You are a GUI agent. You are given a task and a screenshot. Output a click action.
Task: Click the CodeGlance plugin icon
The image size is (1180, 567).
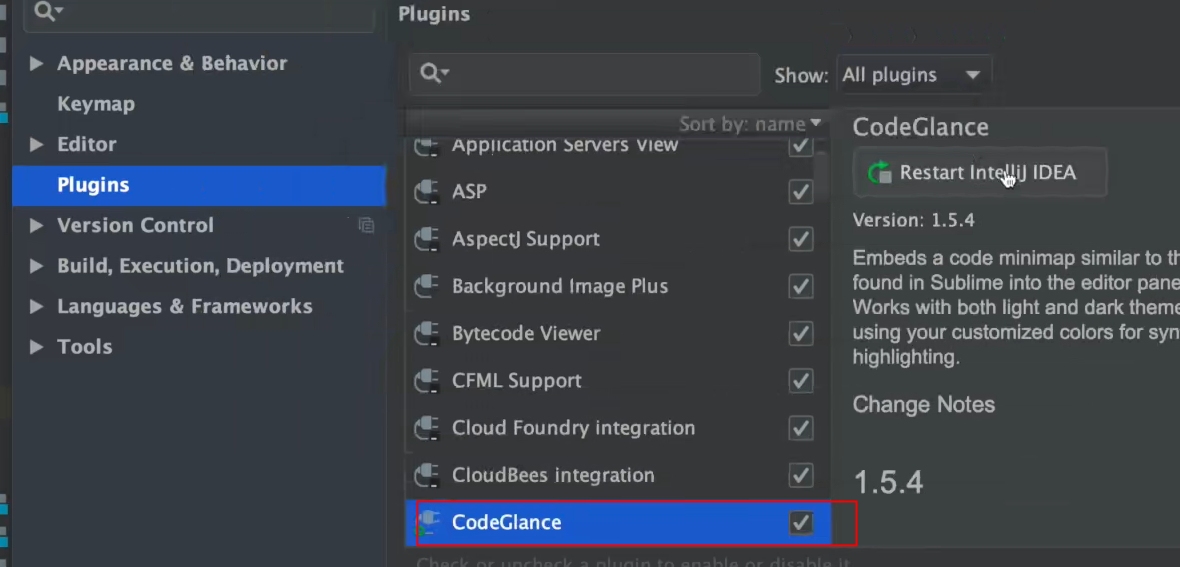tap(427, 522)
